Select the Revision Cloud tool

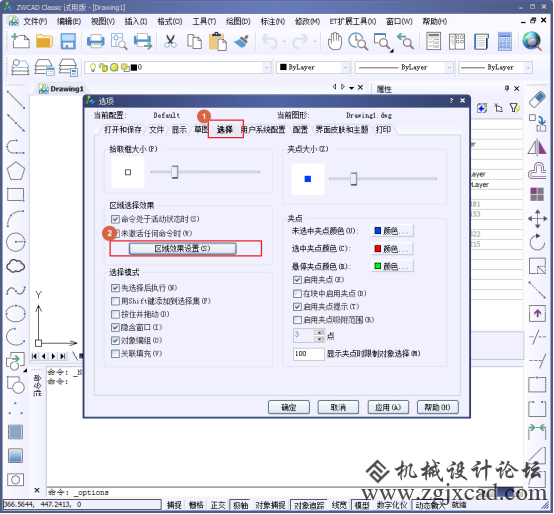point(16,266)
